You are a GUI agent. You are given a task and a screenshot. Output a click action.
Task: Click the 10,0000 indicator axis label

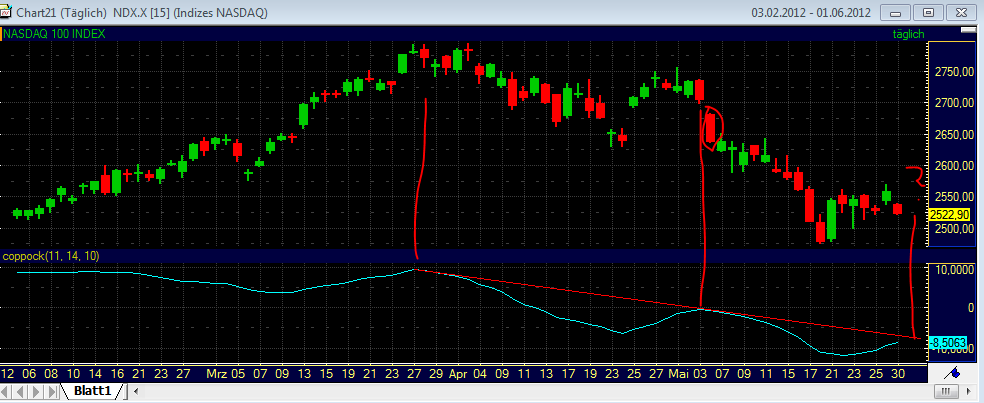(x=953, y=269)
